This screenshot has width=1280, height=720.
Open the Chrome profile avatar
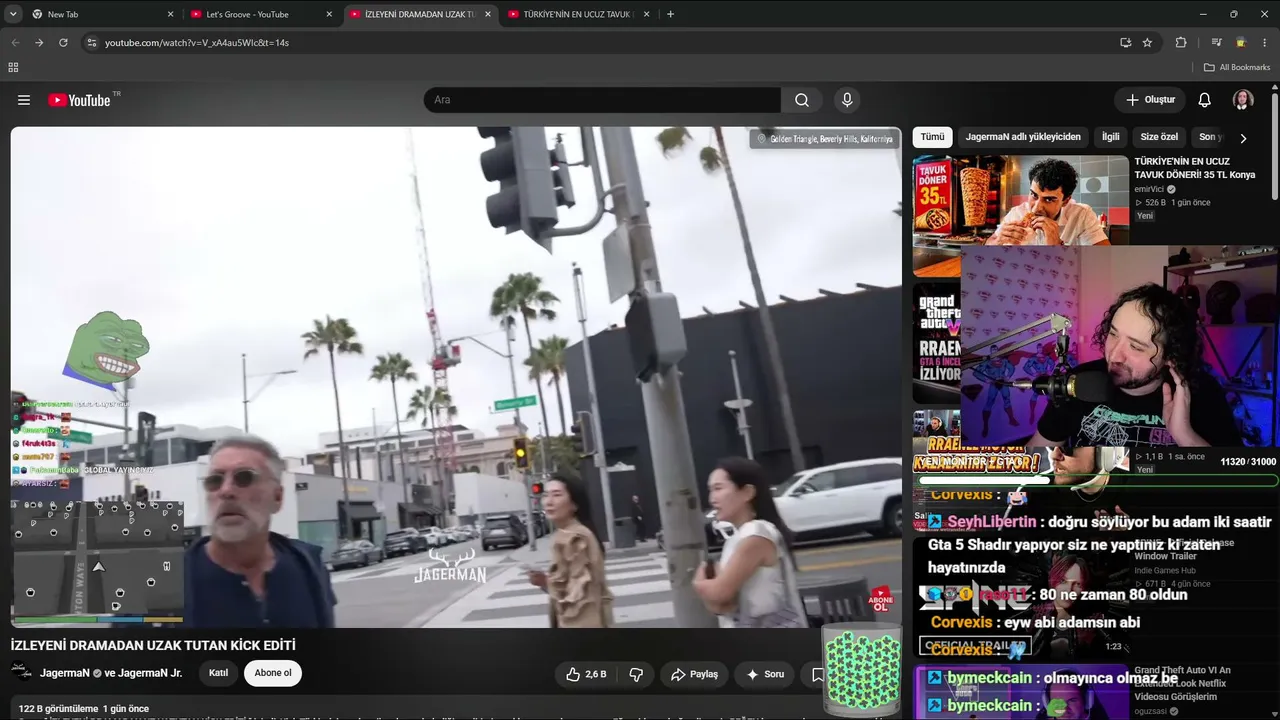coord(1241,43)
